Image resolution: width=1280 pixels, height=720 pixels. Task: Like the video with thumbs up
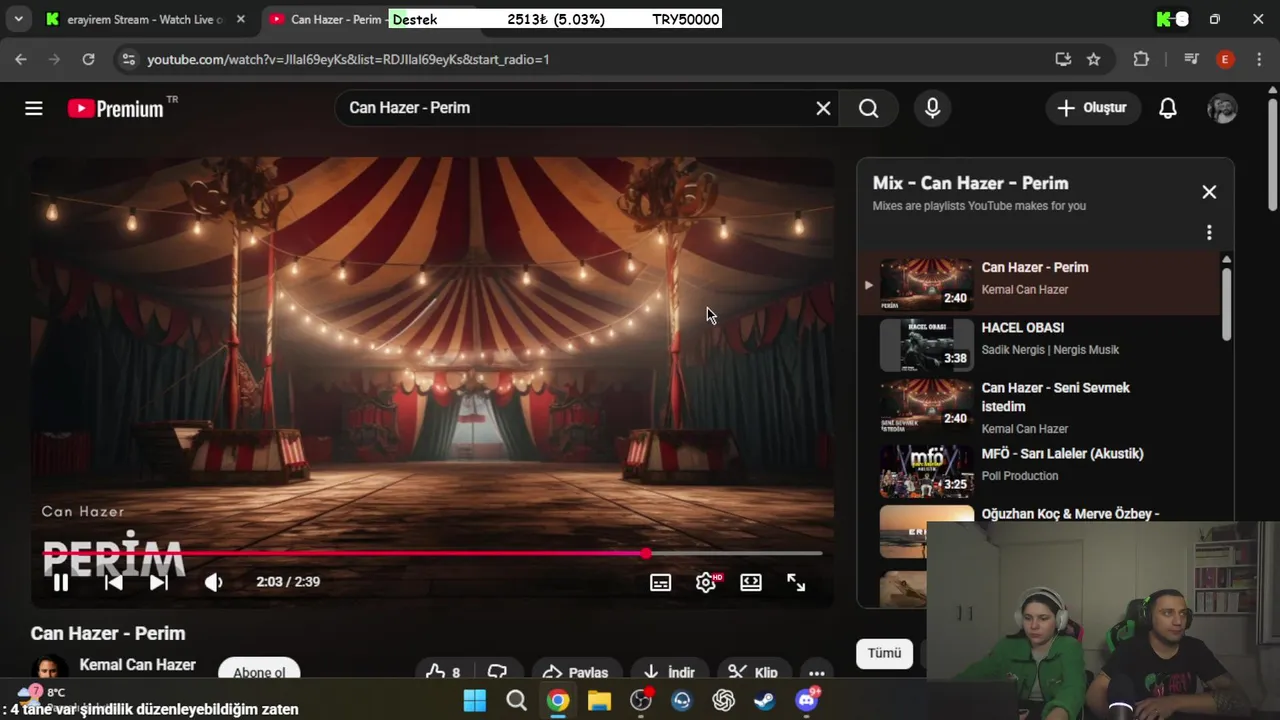[x=442, y=672]
